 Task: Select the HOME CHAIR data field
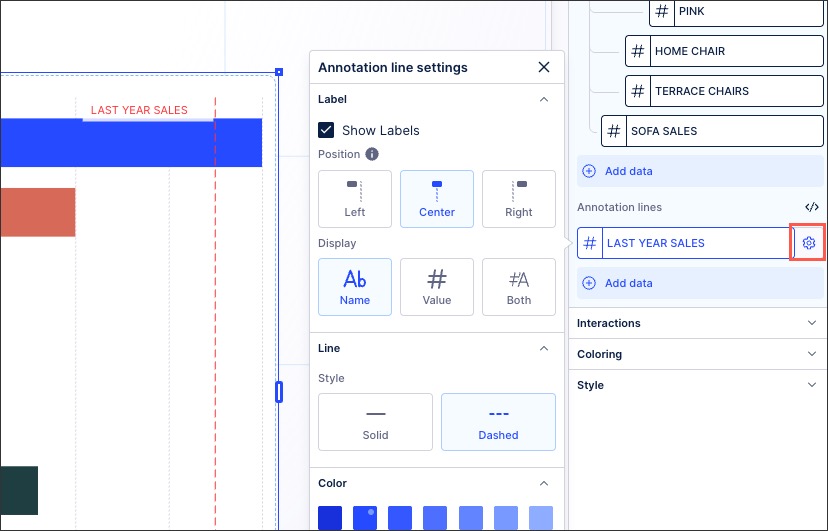[x=724, y=51]
